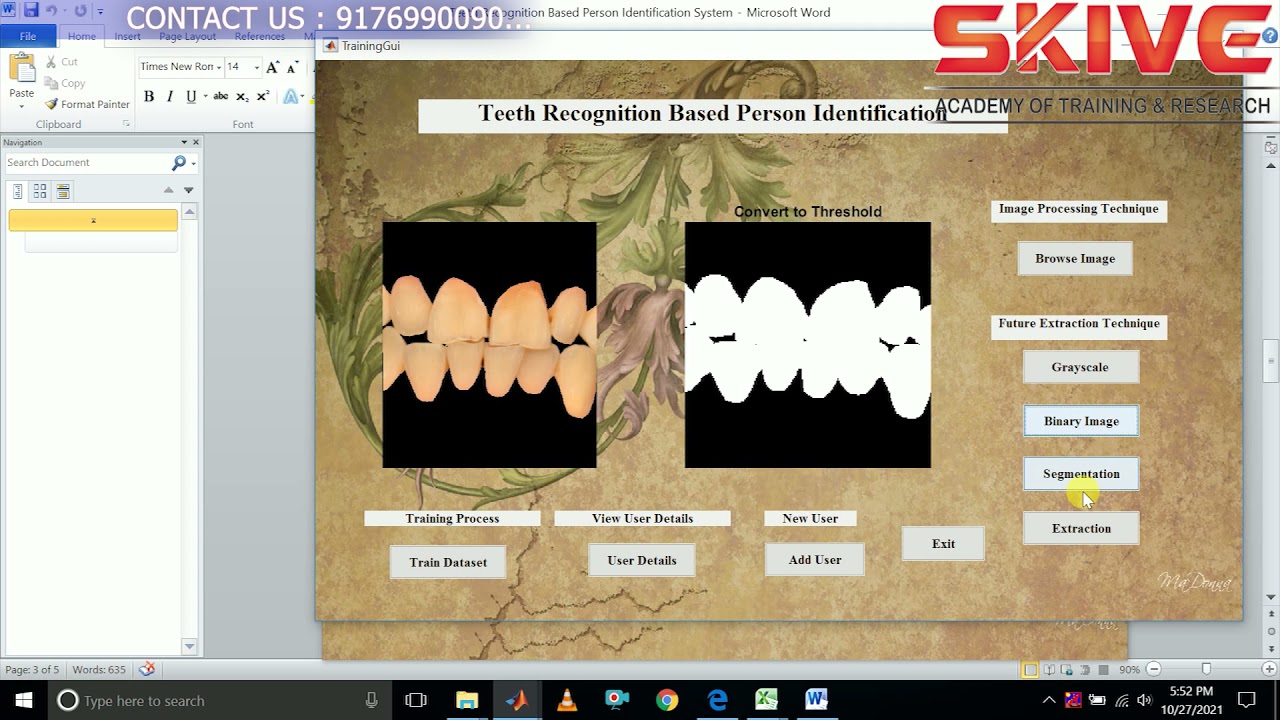This screenshot has width=1280, height=720.
Task: Open Google Chrome from the taskbar
Action: 667,700
